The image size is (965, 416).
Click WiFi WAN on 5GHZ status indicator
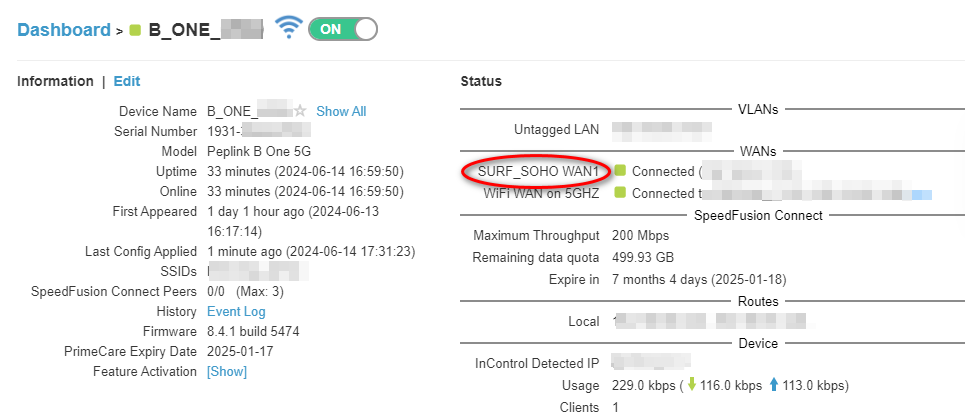tap(620, 193)
